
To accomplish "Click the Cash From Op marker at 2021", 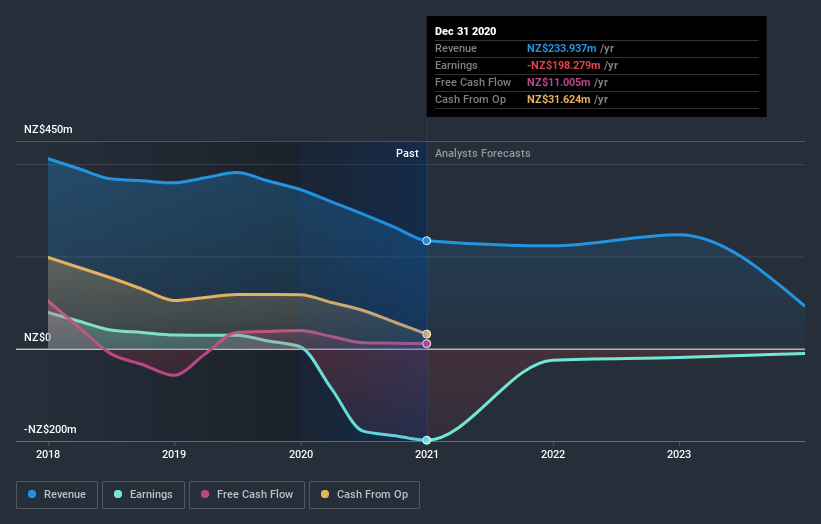I will click(x=427, y=334).
